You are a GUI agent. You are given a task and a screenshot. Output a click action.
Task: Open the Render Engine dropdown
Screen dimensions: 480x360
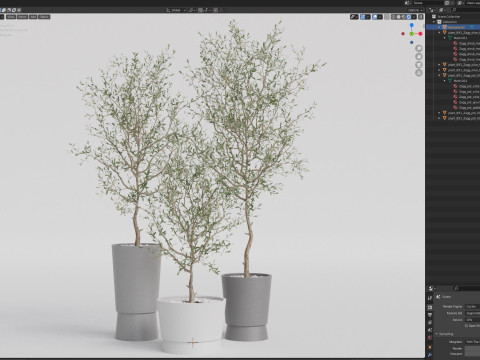[473, 306]
